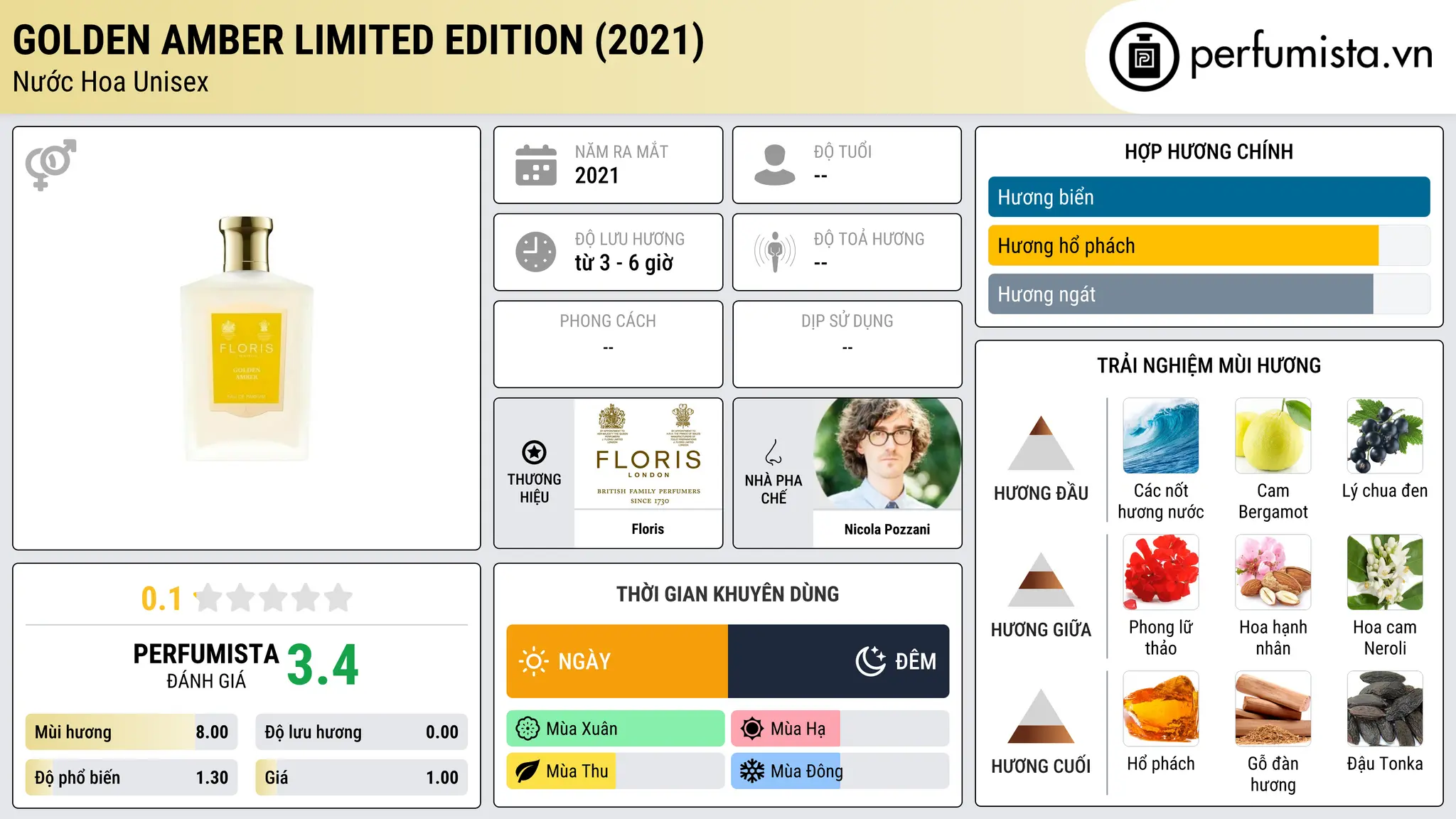Click the Mùa Thu season bar
This screenshot has height=819, width=1456.
pos(616,771)
